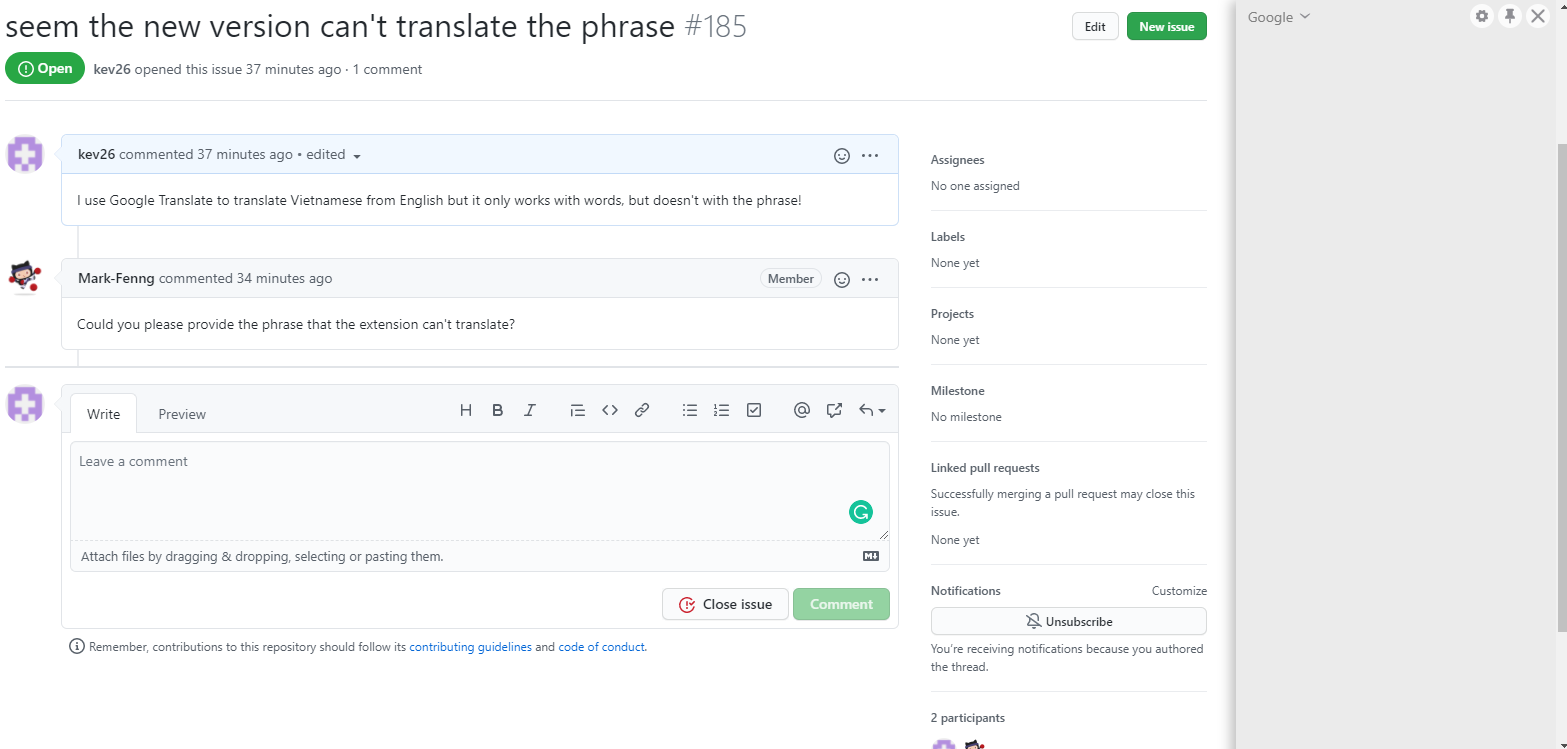1567x749 pixels.
Task: Switch to the Preview tab
Action: click(181, 413)
